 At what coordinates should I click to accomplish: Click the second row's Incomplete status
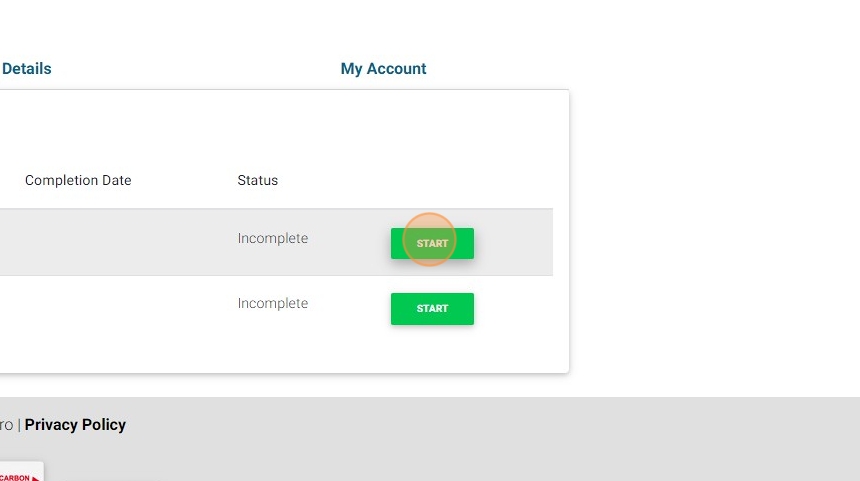(272, 304)
